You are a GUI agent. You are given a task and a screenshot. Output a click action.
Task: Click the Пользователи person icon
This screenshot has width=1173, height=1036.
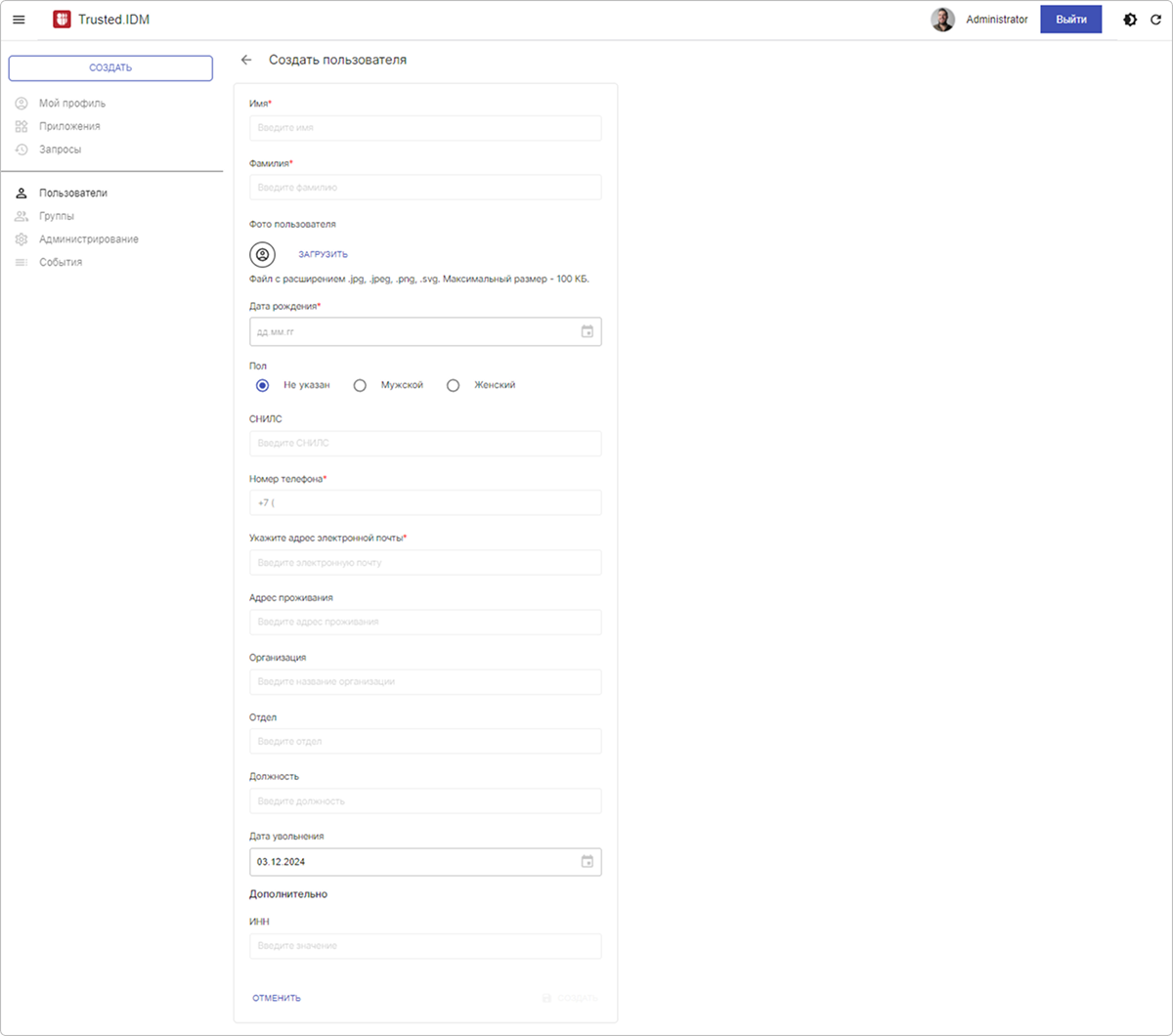[x=22, y=193]
